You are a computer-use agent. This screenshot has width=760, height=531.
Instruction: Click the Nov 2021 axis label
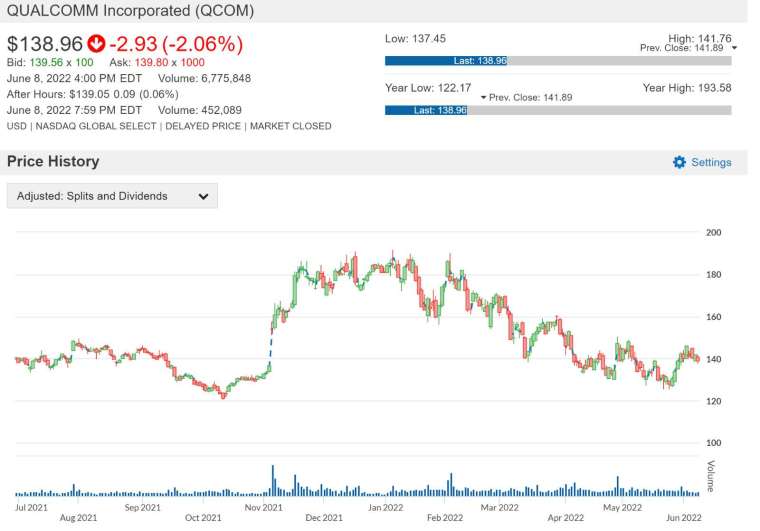(x=263, y=507)
